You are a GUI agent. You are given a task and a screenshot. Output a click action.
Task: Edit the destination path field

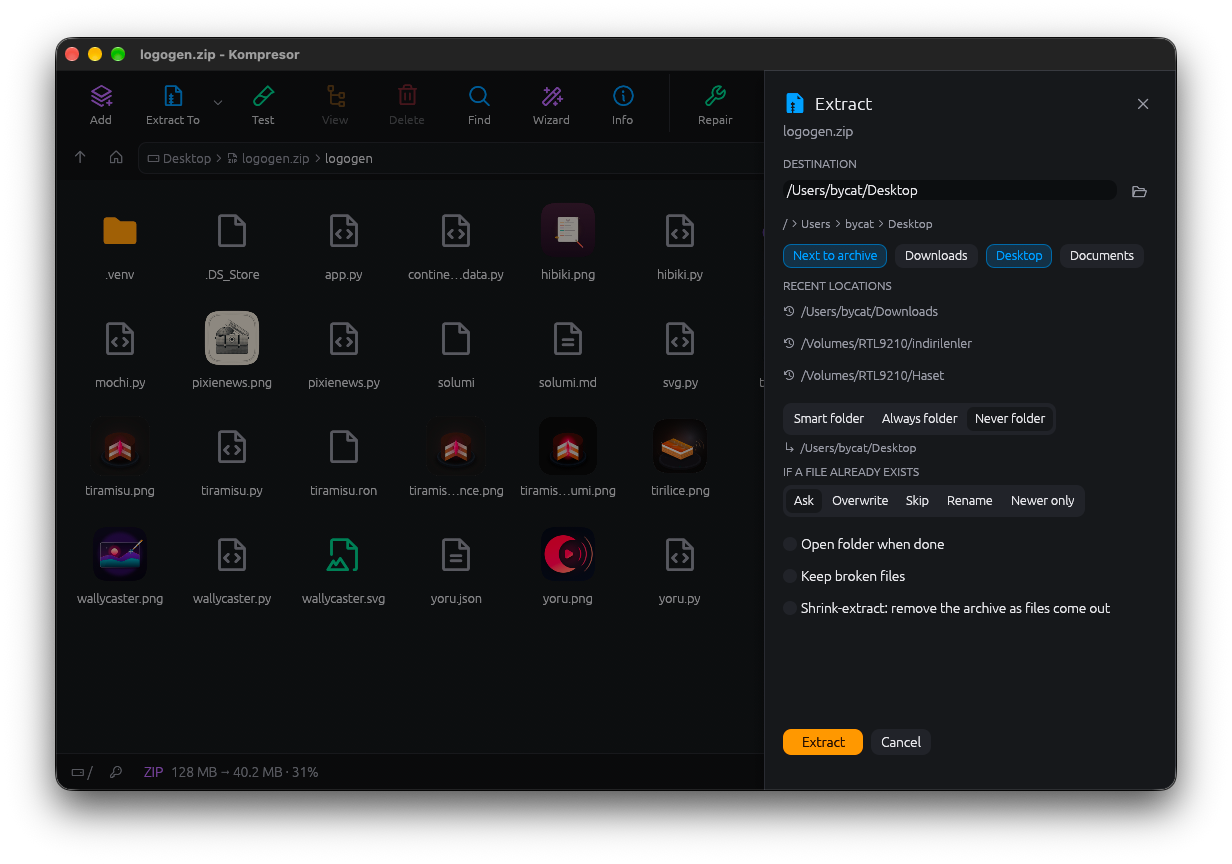(x=949, y=190)
